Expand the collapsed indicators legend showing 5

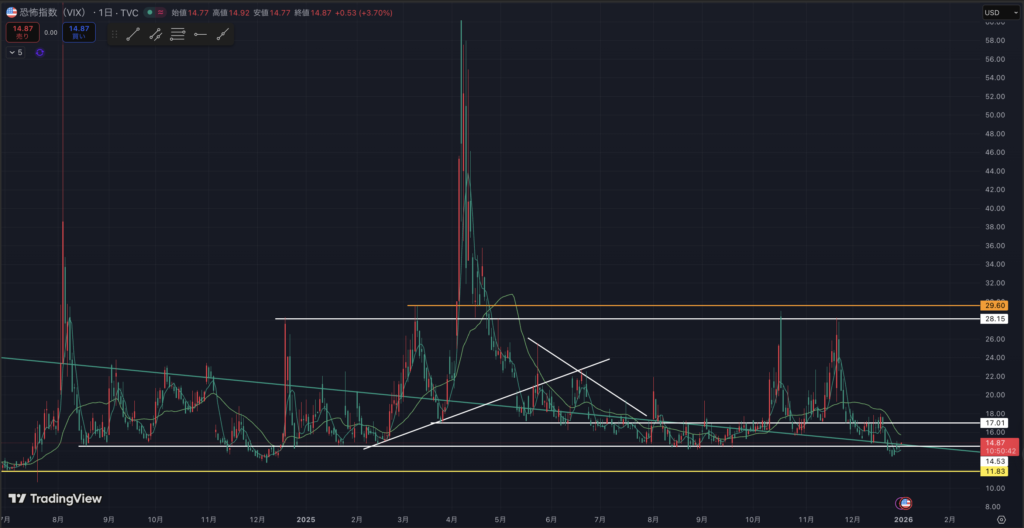click(x=16, y=52)
